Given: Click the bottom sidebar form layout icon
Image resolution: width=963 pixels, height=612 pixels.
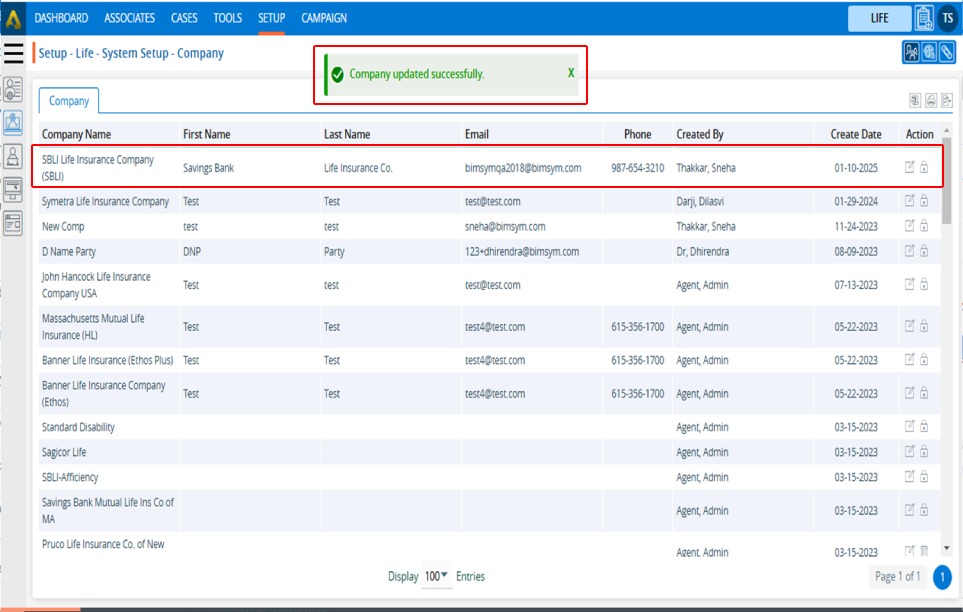Looking at the screenshot, I should [x=13, y=222].
